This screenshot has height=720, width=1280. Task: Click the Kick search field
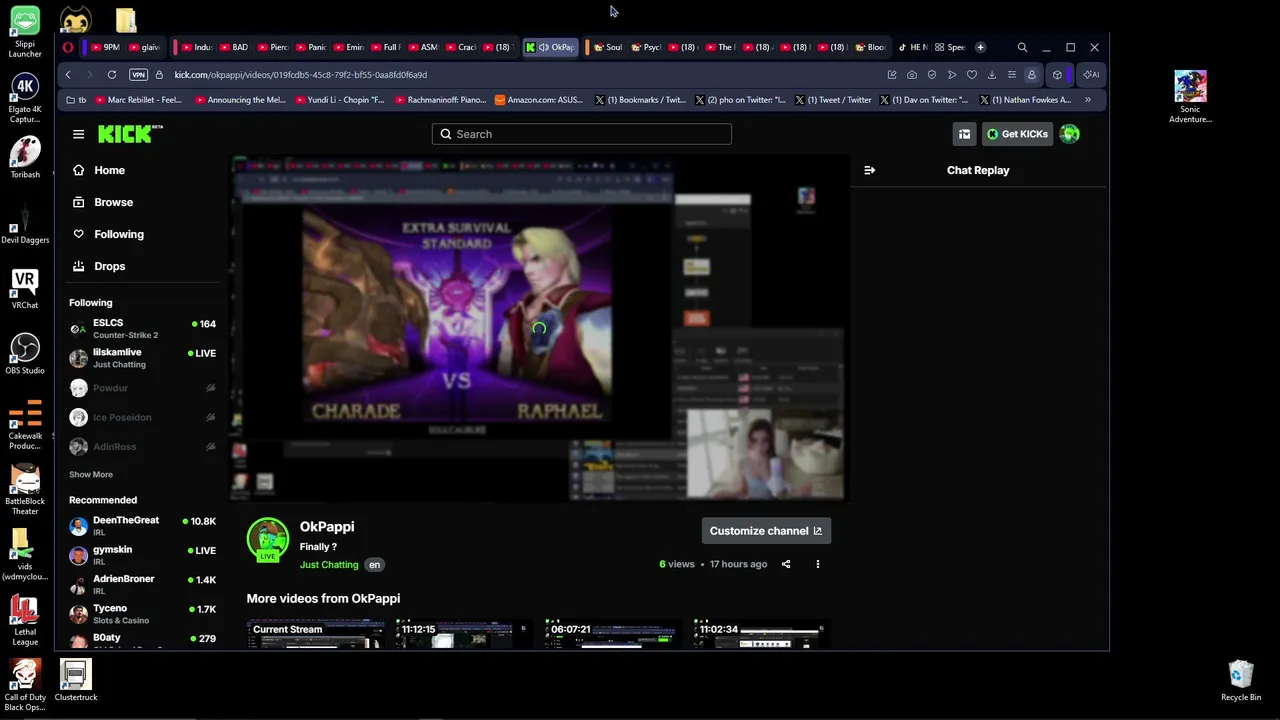(x=581, y=134)
